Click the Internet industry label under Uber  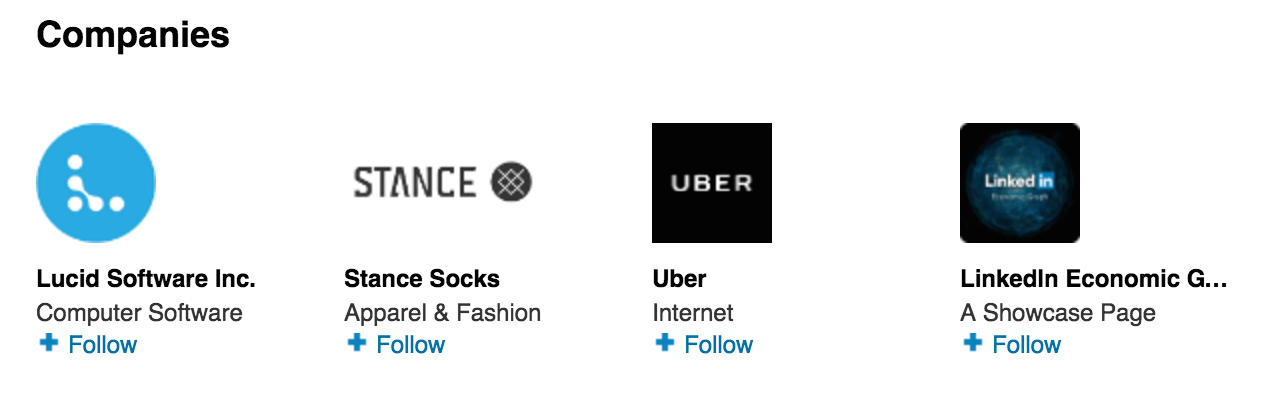[693, 312]
